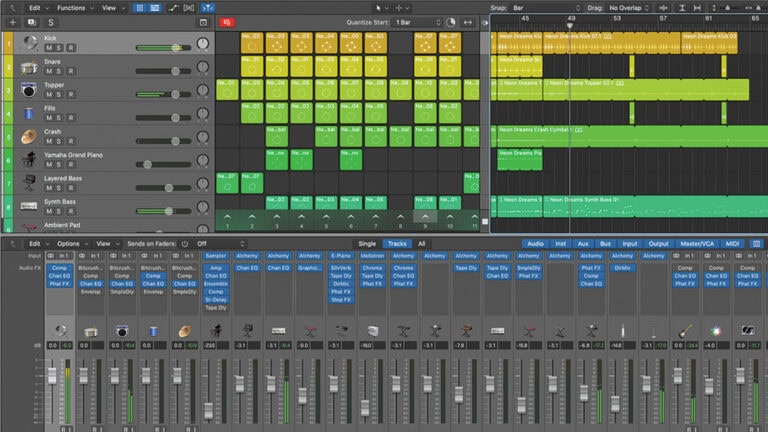Click the Kick track volume slider
Screen dimensions: 768x432
coord(163,48)
